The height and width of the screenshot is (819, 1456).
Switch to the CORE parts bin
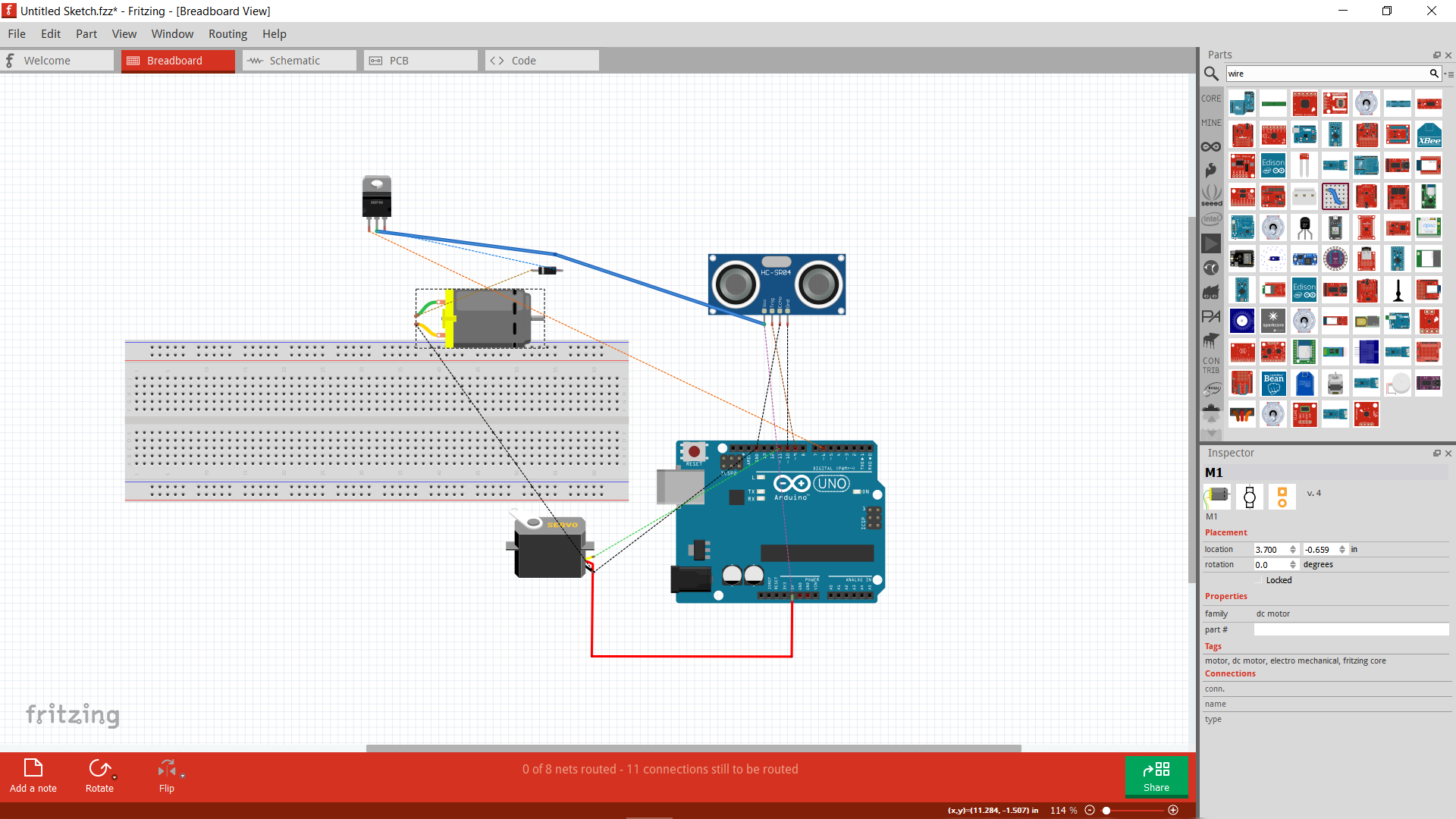[x=1211, y=98]
